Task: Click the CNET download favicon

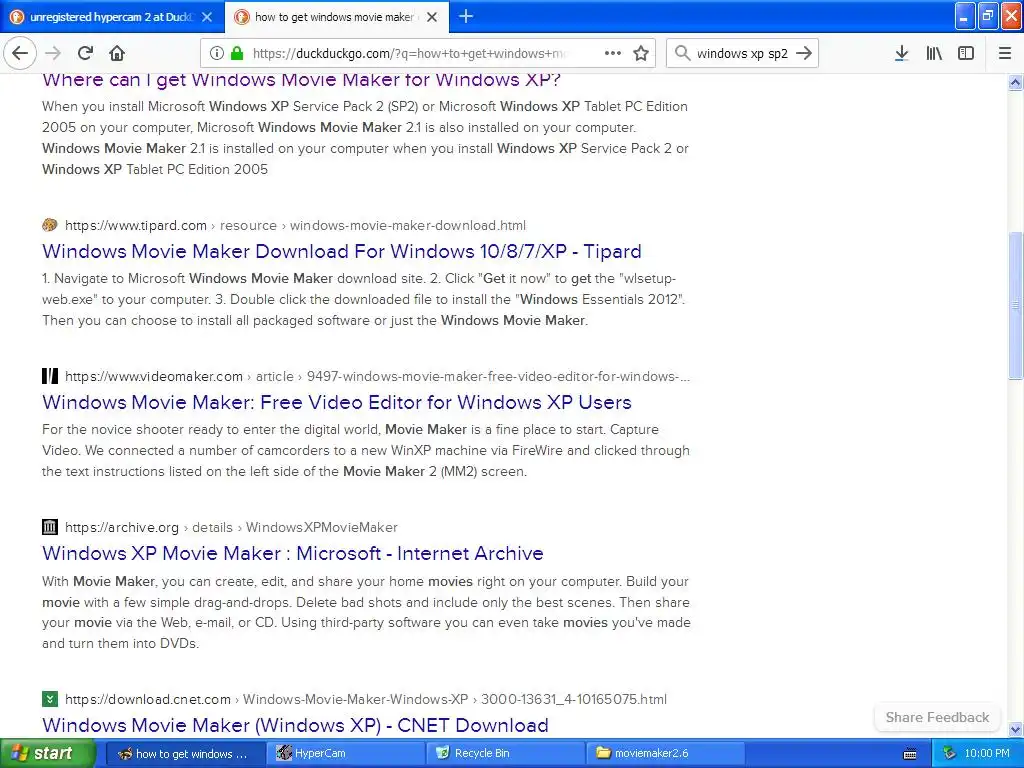Action: click(x=50, y=699)
